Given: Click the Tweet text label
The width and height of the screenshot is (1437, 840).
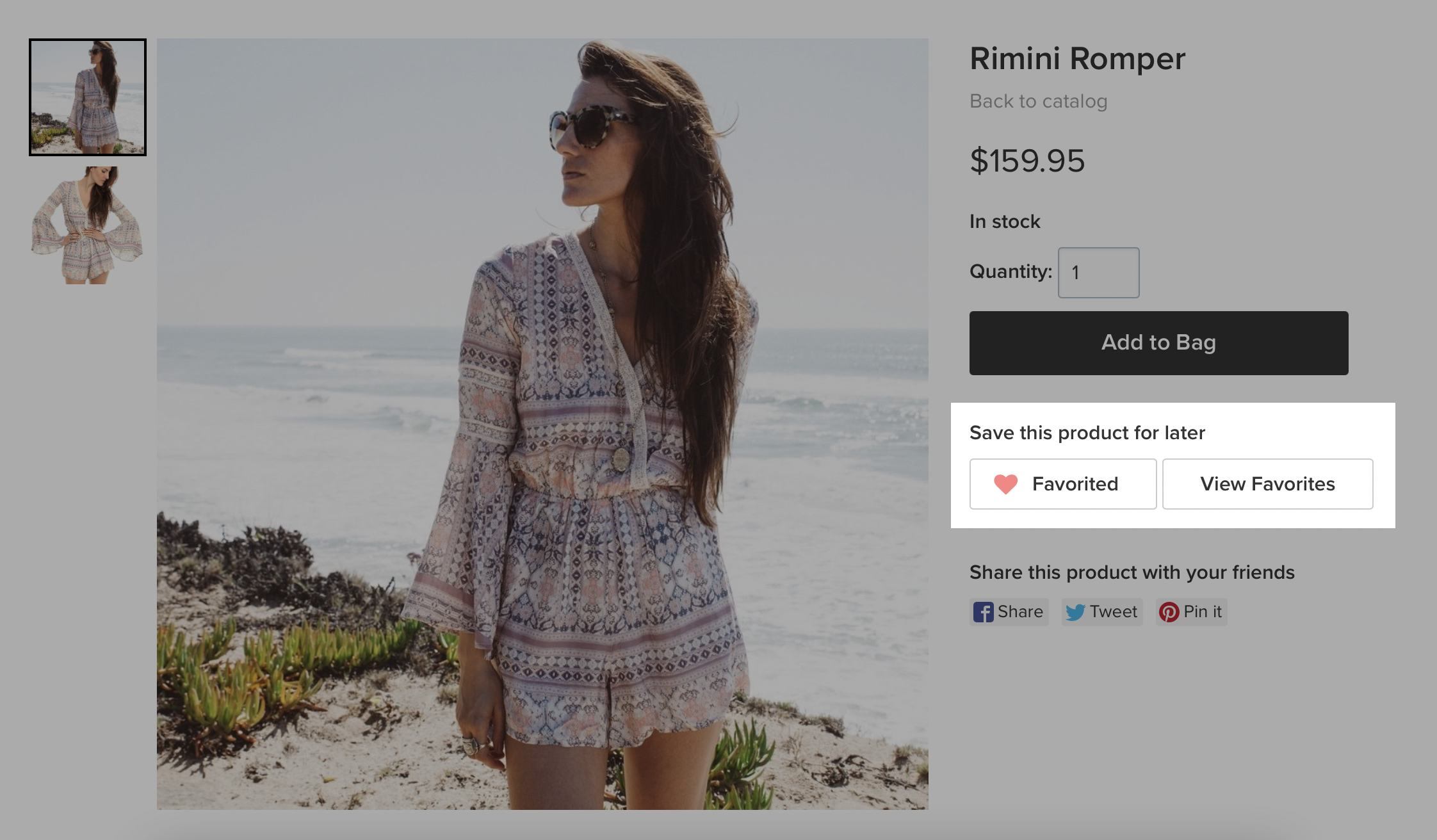Looking at the screenshot, I should 1114,612.
